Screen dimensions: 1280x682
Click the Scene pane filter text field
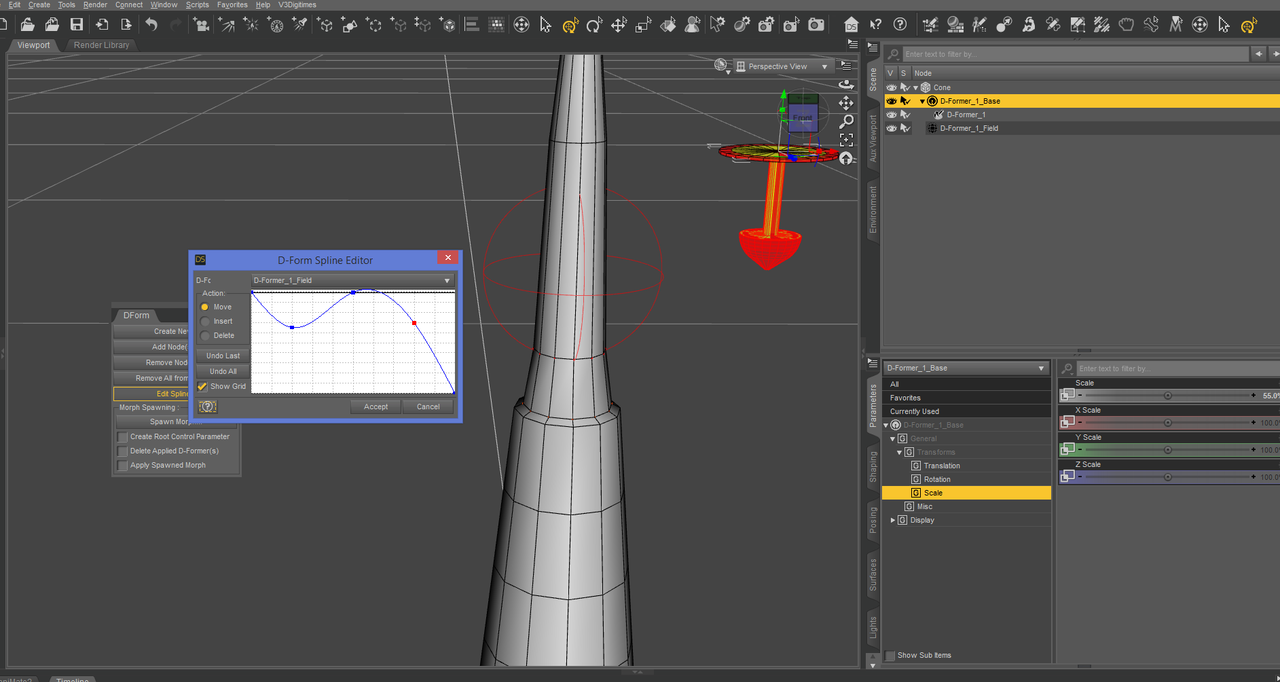pyautogui.click(x=1075, y=54)
